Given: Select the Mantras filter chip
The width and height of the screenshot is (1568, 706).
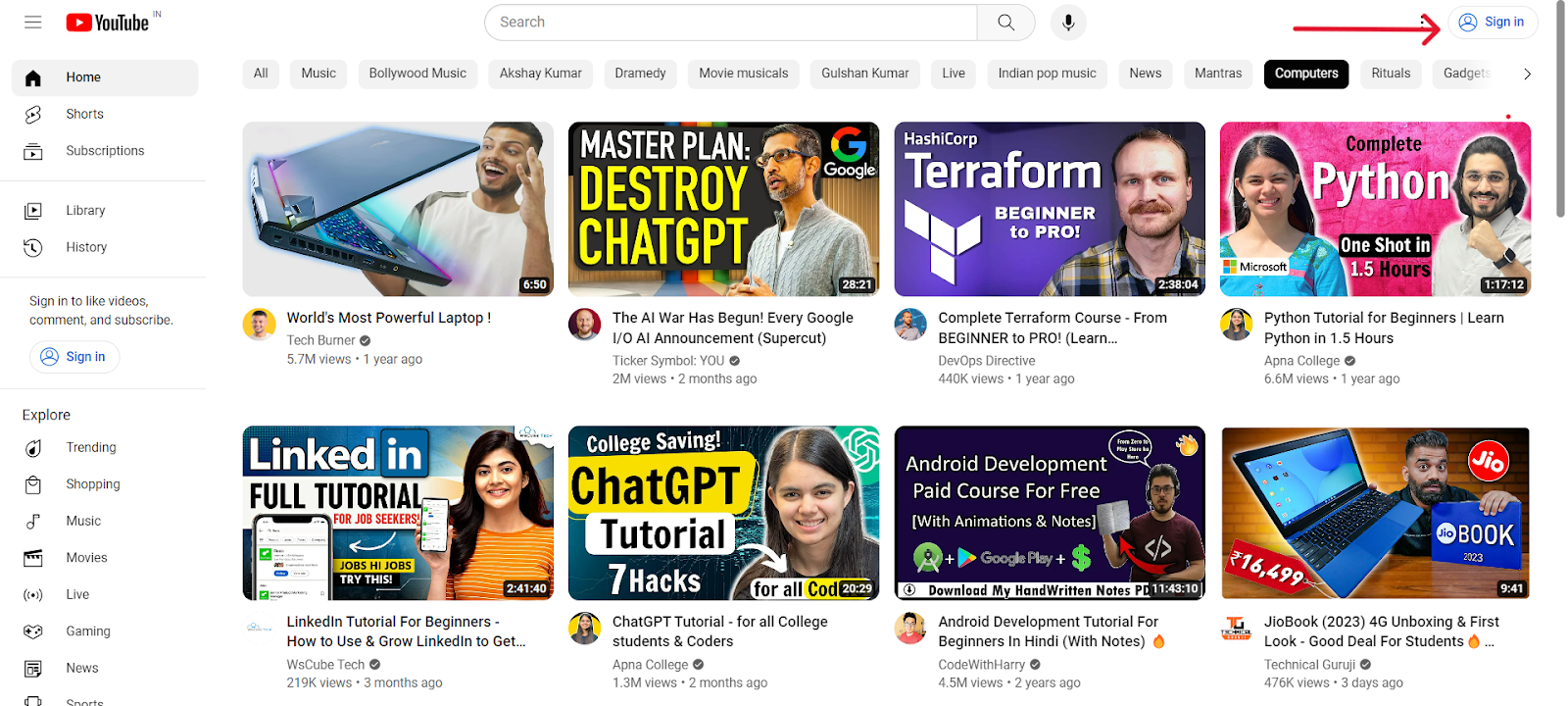Looking at the screenshot, I should point(1218,74).
